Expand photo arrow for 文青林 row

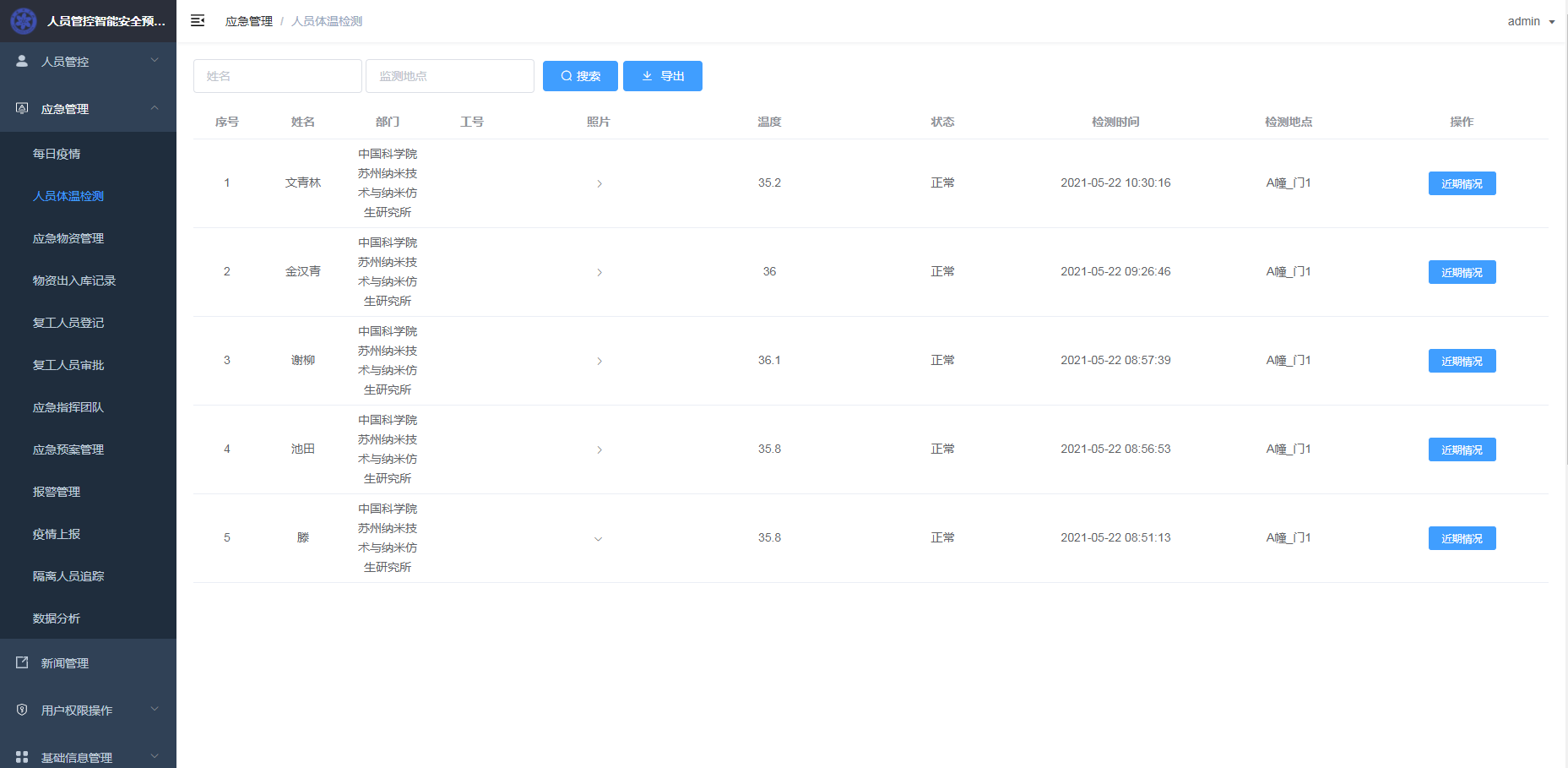599,183
